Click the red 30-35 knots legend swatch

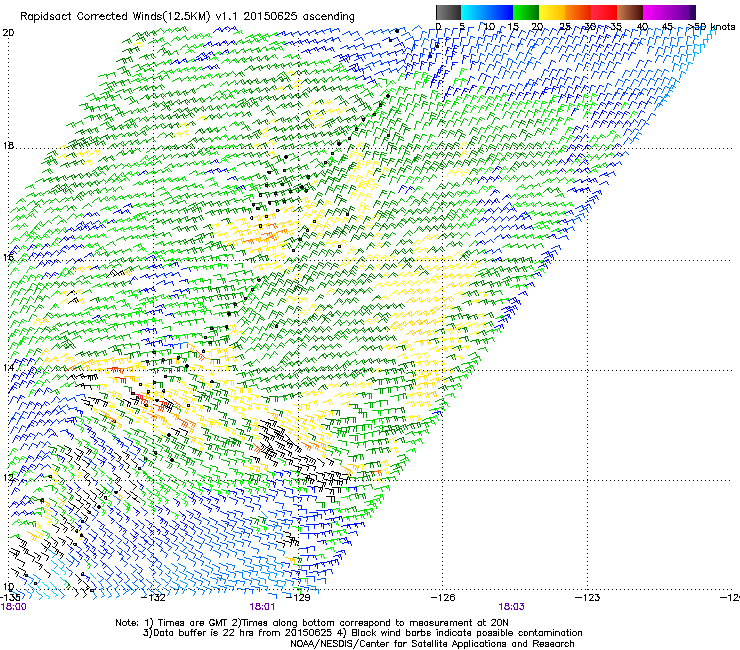point(604,12)
